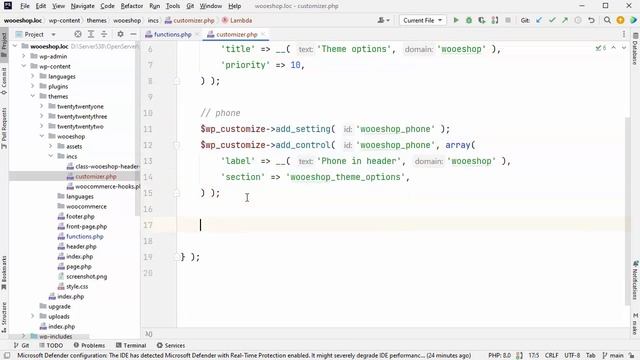Jump to previous highlighted problem arrow
The width and height of the screenshot is (640, 360).
point(613,48)
